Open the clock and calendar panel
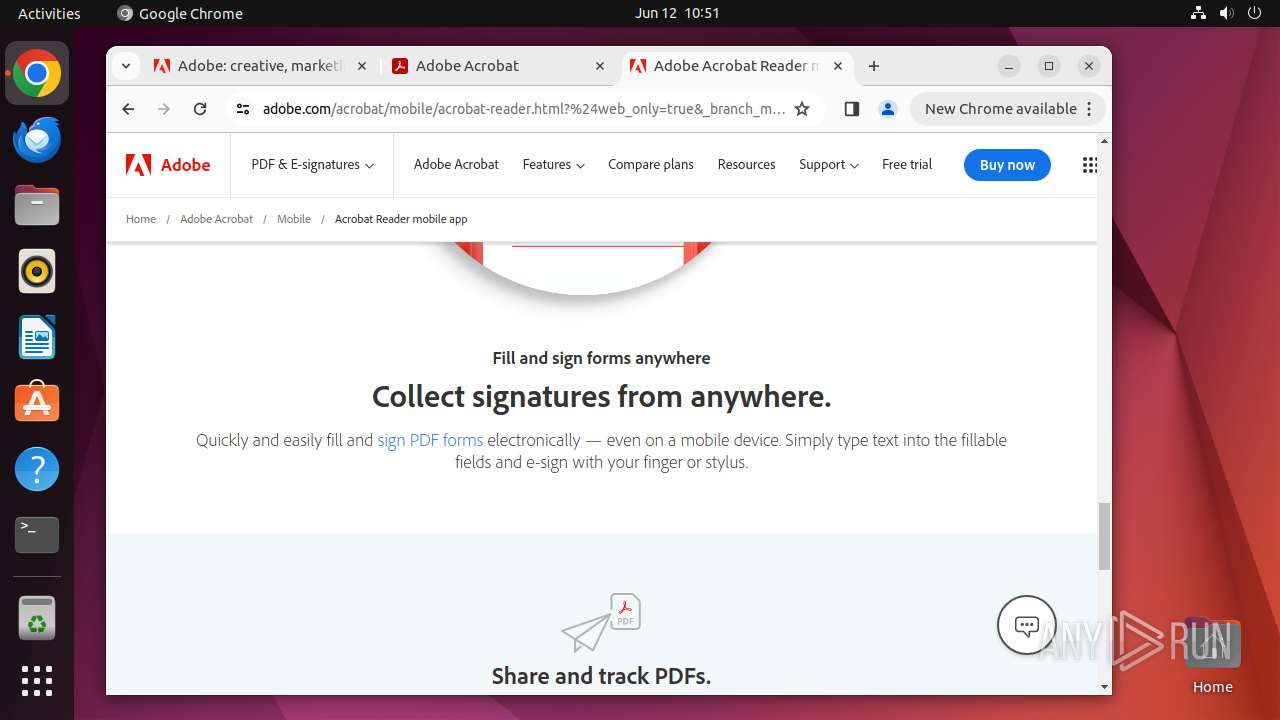 677,13
